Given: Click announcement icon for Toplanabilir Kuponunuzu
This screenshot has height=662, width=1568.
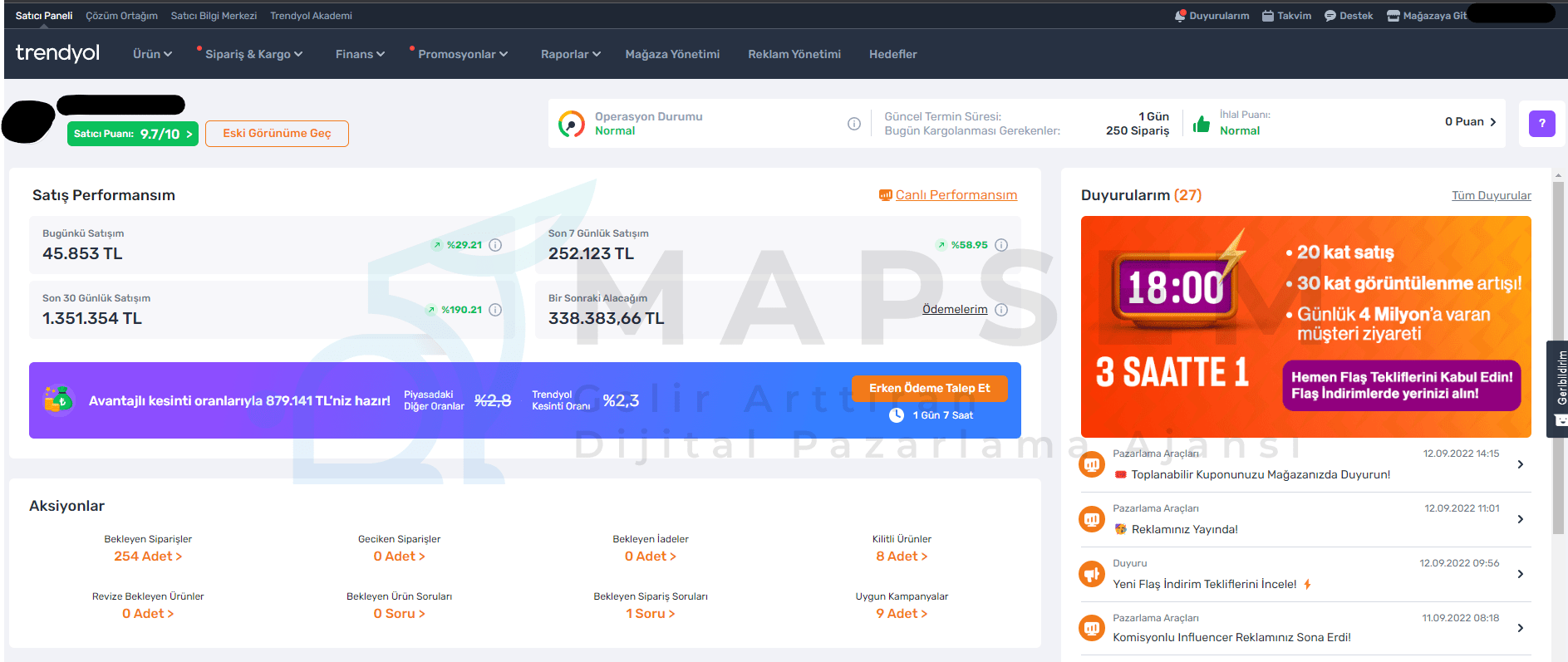Looking at the screenshot, I should point(1092,464).
